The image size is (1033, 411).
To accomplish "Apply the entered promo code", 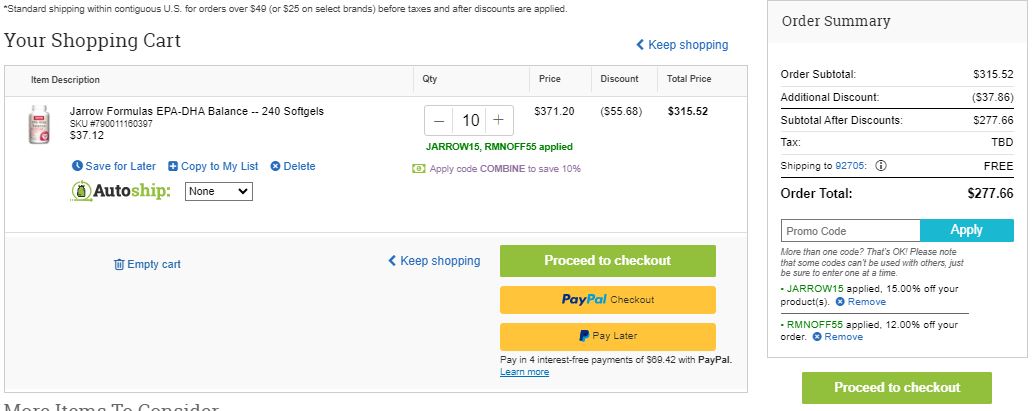I will pos(966,231).
